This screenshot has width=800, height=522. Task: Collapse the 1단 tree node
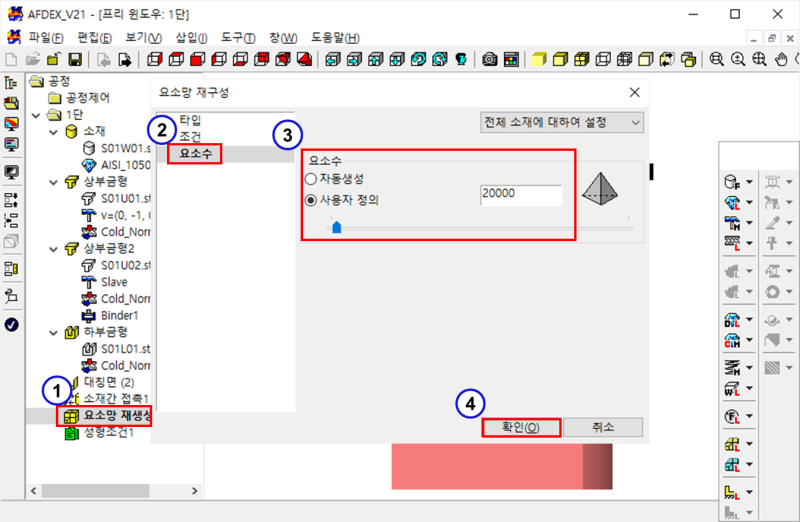[38, 114]
